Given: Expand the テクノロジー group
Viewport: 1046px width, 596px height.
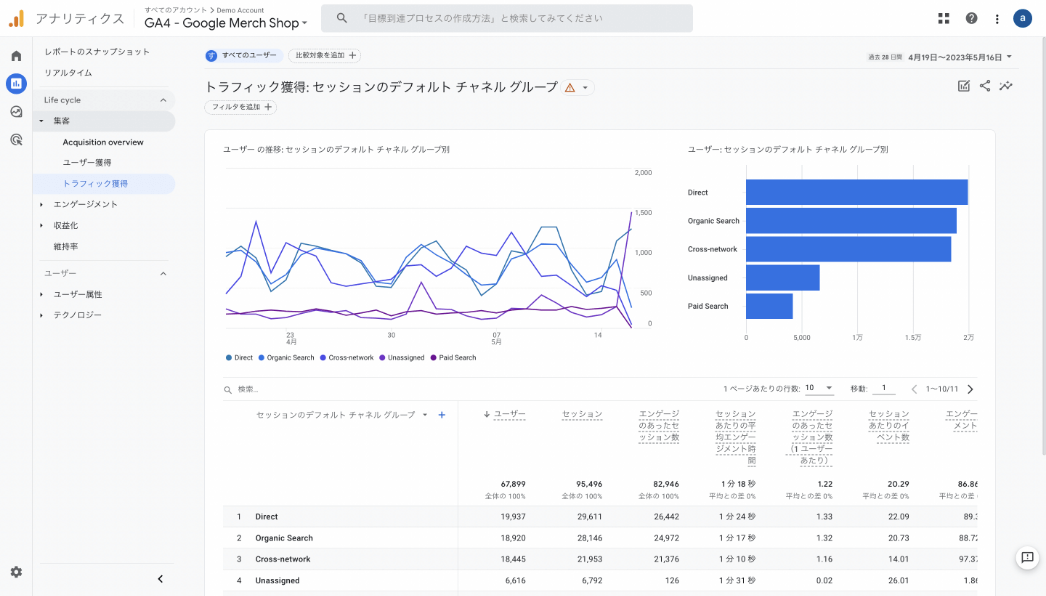Looking at the screenshot, I should tap(41, 315).
